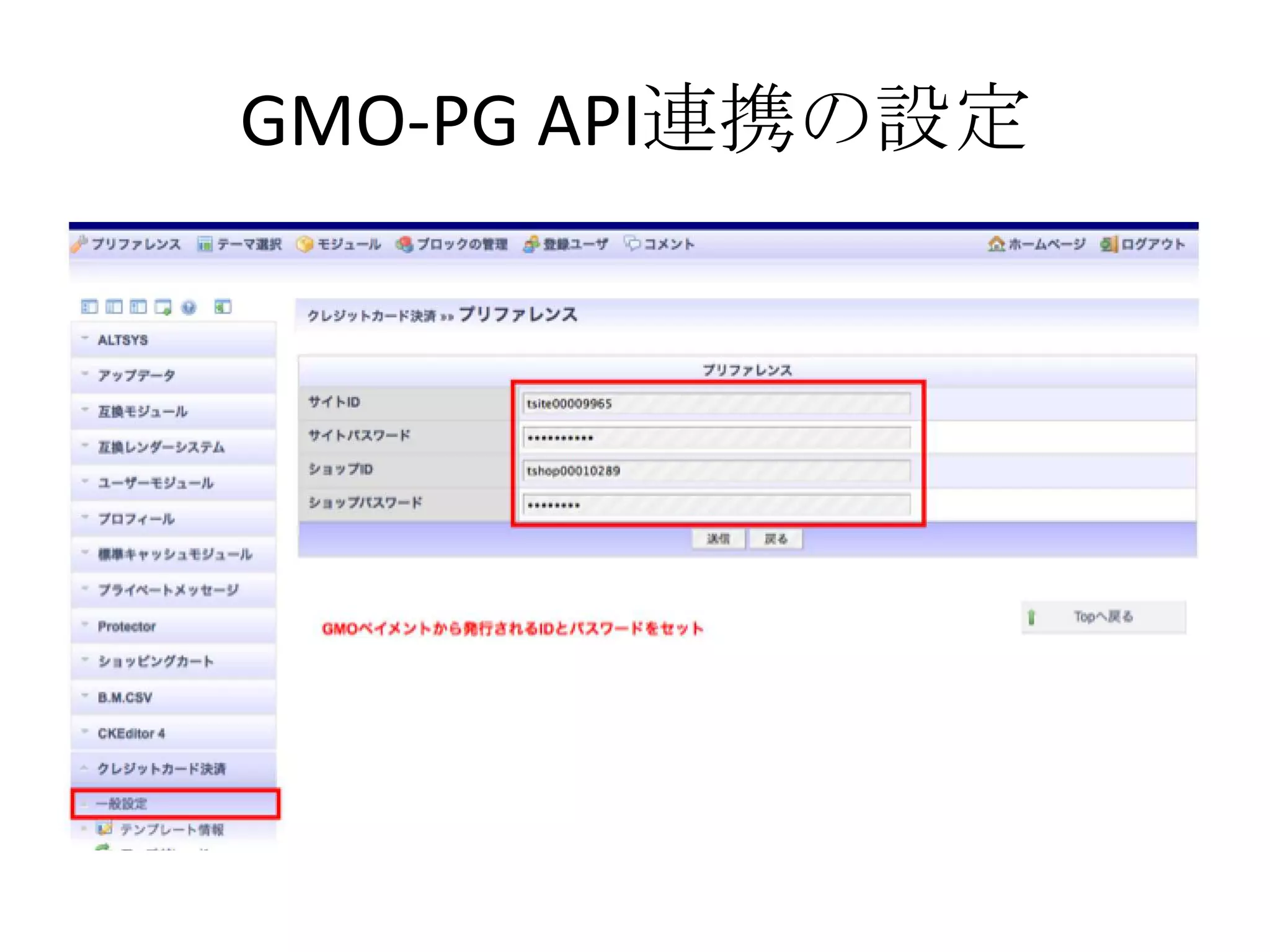The height and width of the screenshot is (952, 1270).
Task: Expand the ALTSYS sidebar section
Action: [x=174, y=340]
